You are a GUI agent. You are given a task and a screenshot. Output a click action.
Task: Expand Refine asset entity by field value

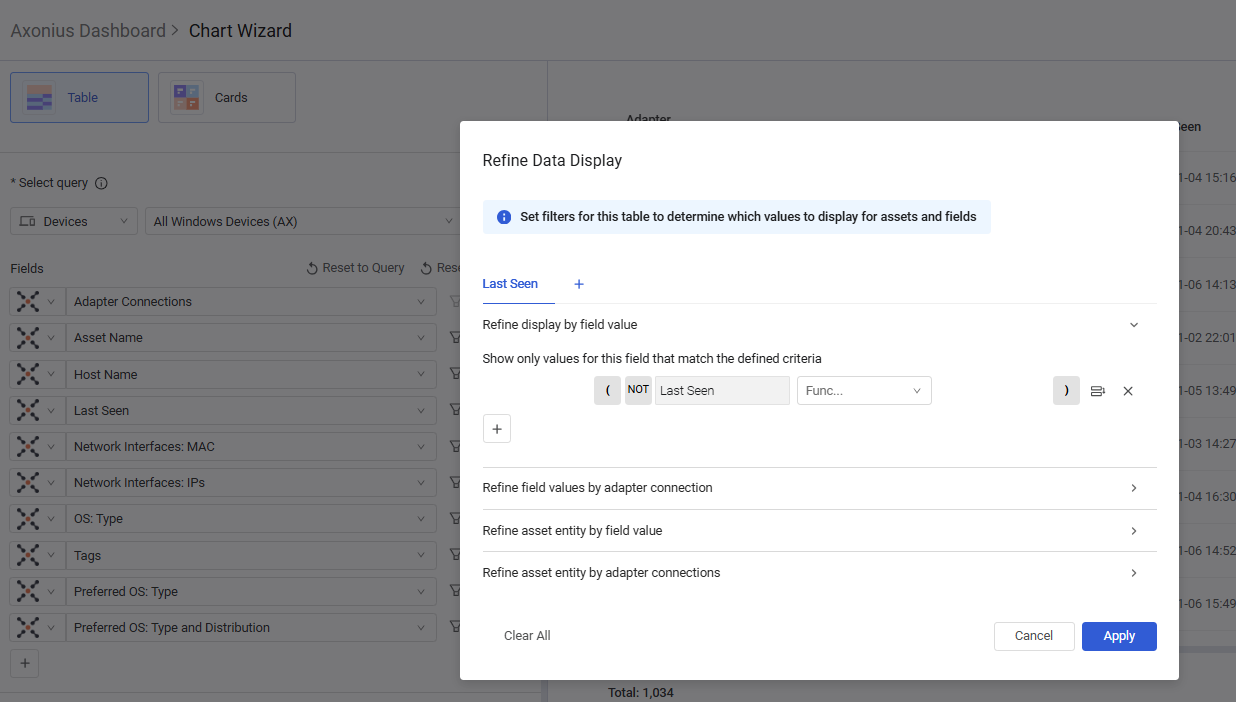point(819,531)
